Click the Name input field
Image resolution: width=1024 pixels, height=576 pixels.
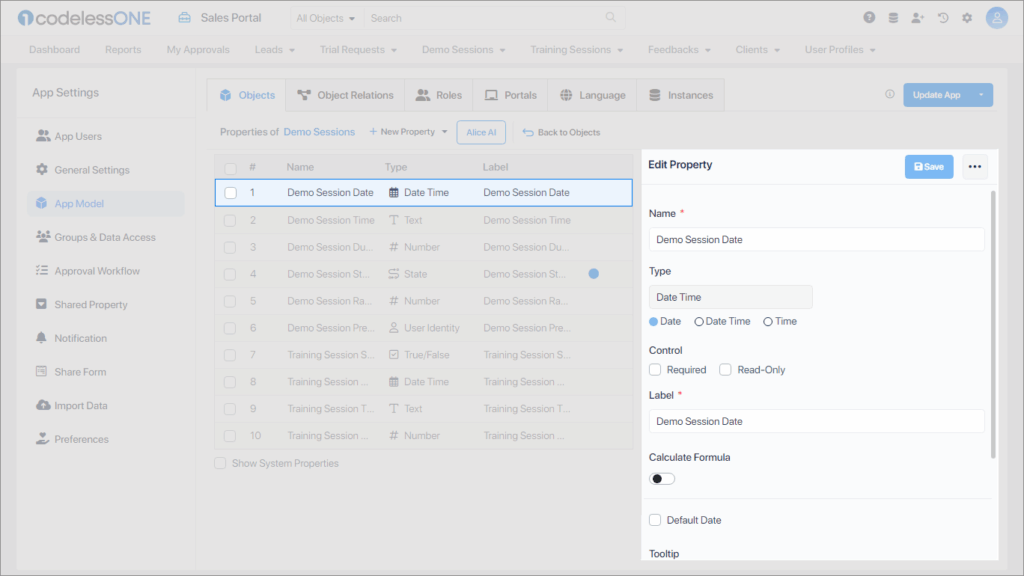816,239
